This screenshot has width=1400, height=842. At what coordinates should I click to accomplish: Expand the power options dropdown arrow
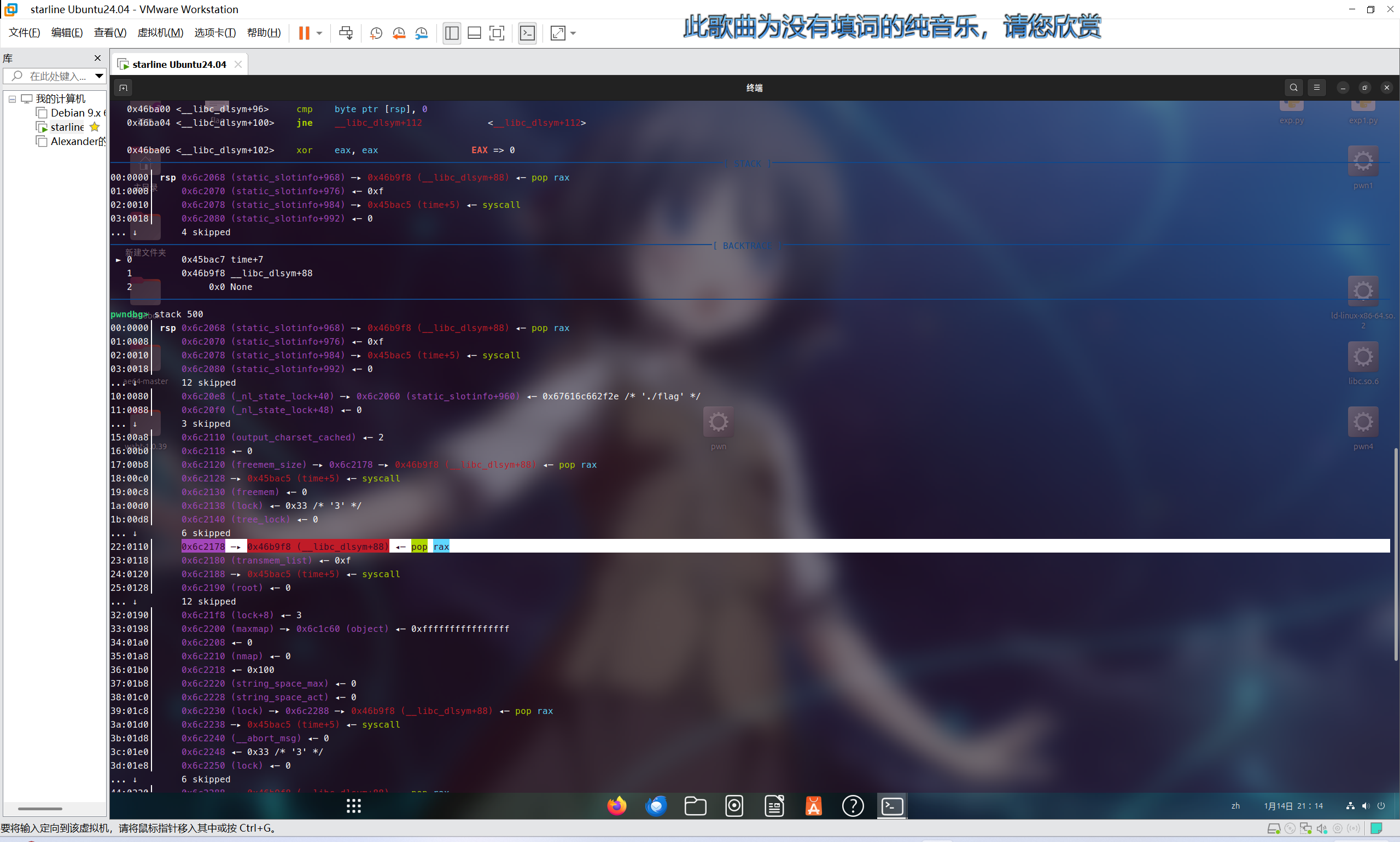[320, 33]
